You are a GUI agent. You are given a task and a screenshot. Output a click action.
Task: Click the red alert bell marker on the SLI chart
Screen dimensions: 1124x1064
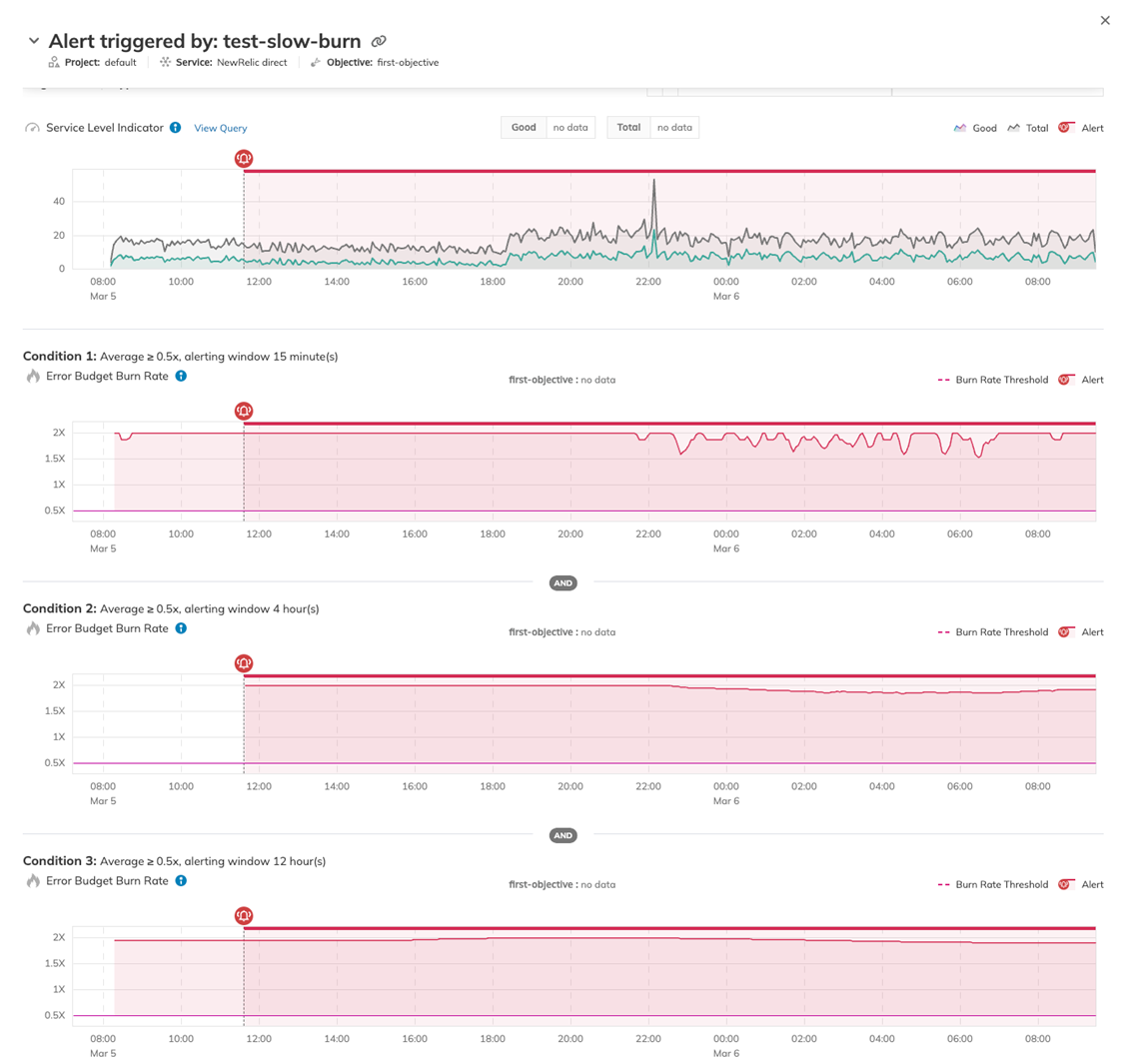(243, 157)
